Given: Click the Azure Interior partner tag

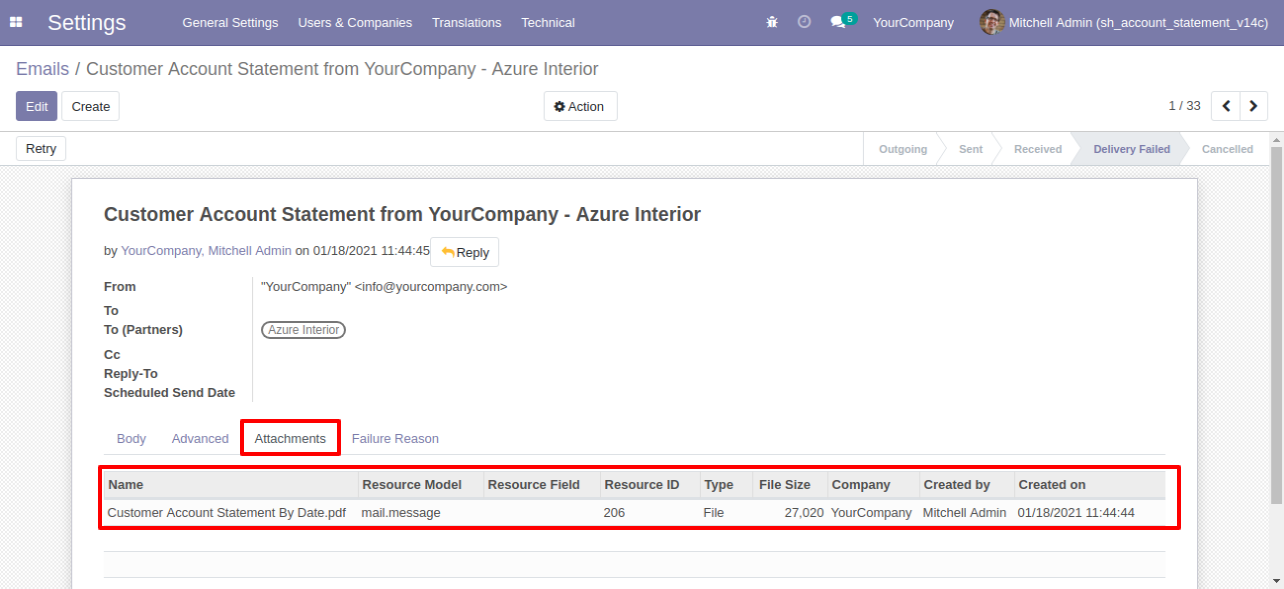Looking at the screenshot, I should (x=303, y=330).
